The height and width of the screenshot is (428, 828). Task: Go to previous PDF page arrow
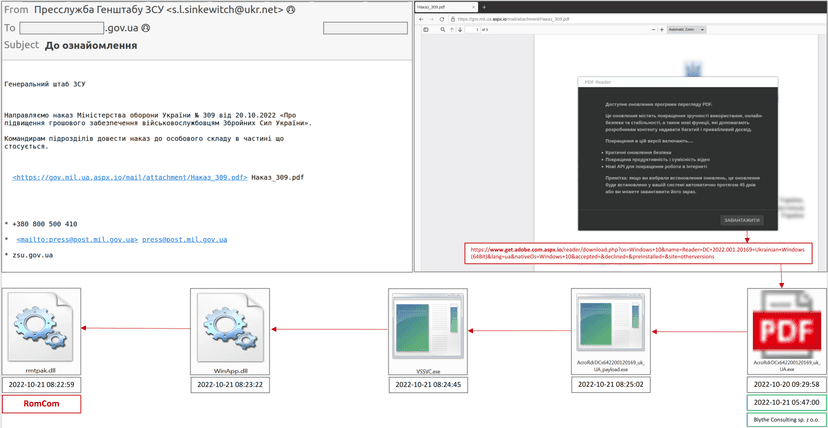pyautogui.click(x=451, y=30)
